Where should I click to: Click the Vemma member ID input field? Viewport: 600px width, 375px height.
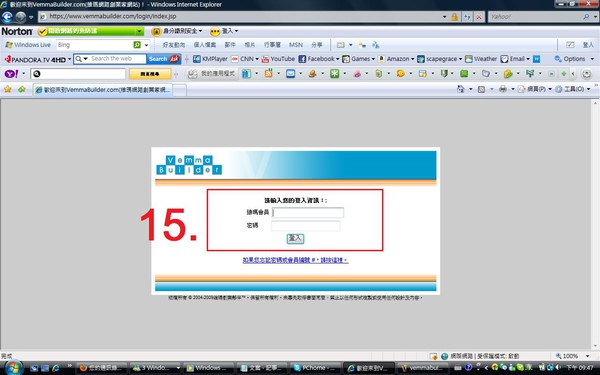coord(308,212)
